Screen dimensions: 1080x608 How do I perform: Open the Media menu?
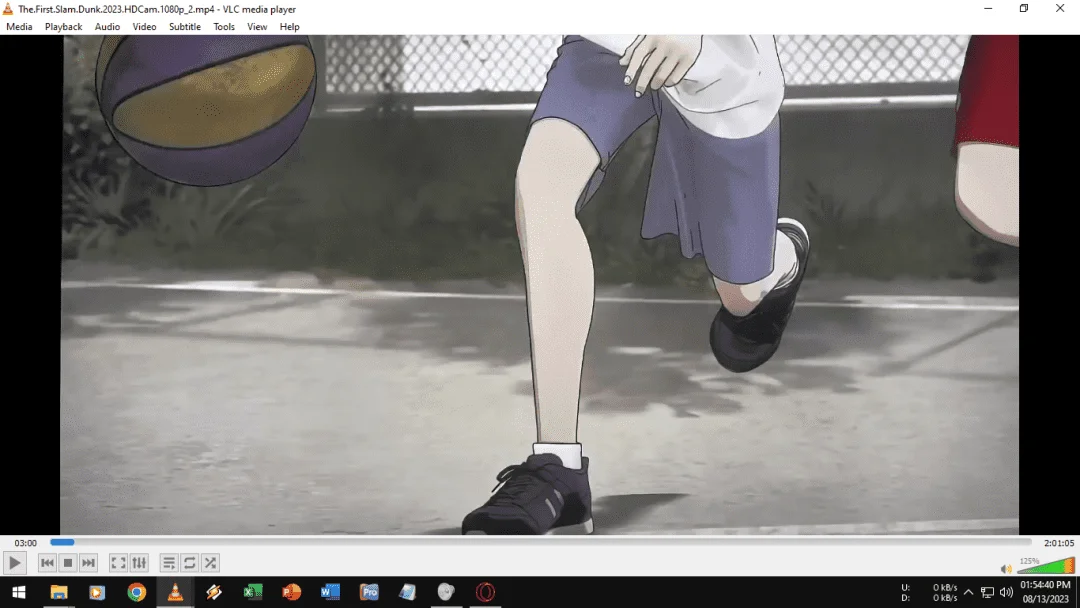point(19,27)
